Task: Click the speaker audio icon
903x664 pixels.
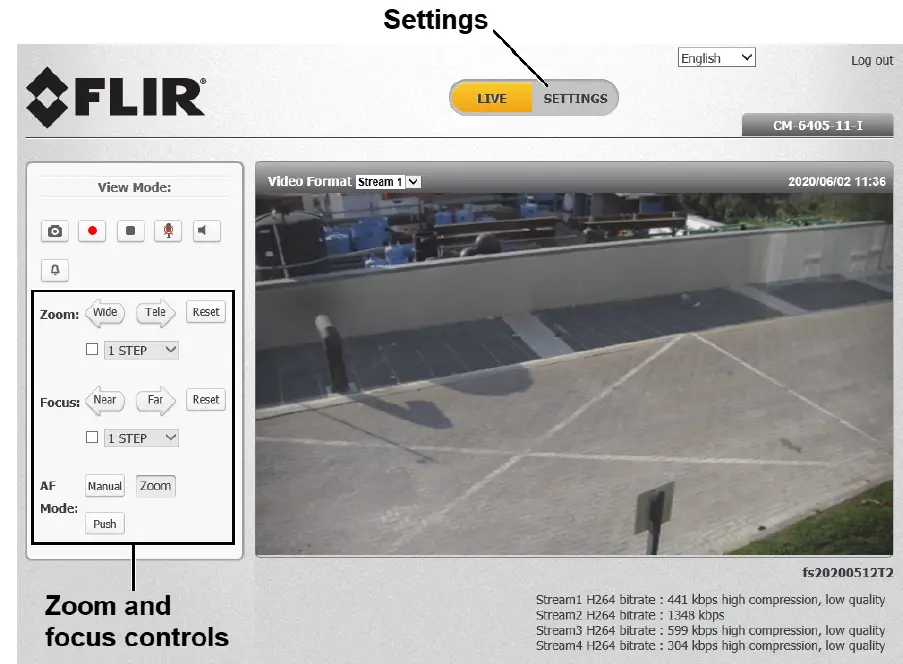Action: pyautogui.click(x=206, y=231)
